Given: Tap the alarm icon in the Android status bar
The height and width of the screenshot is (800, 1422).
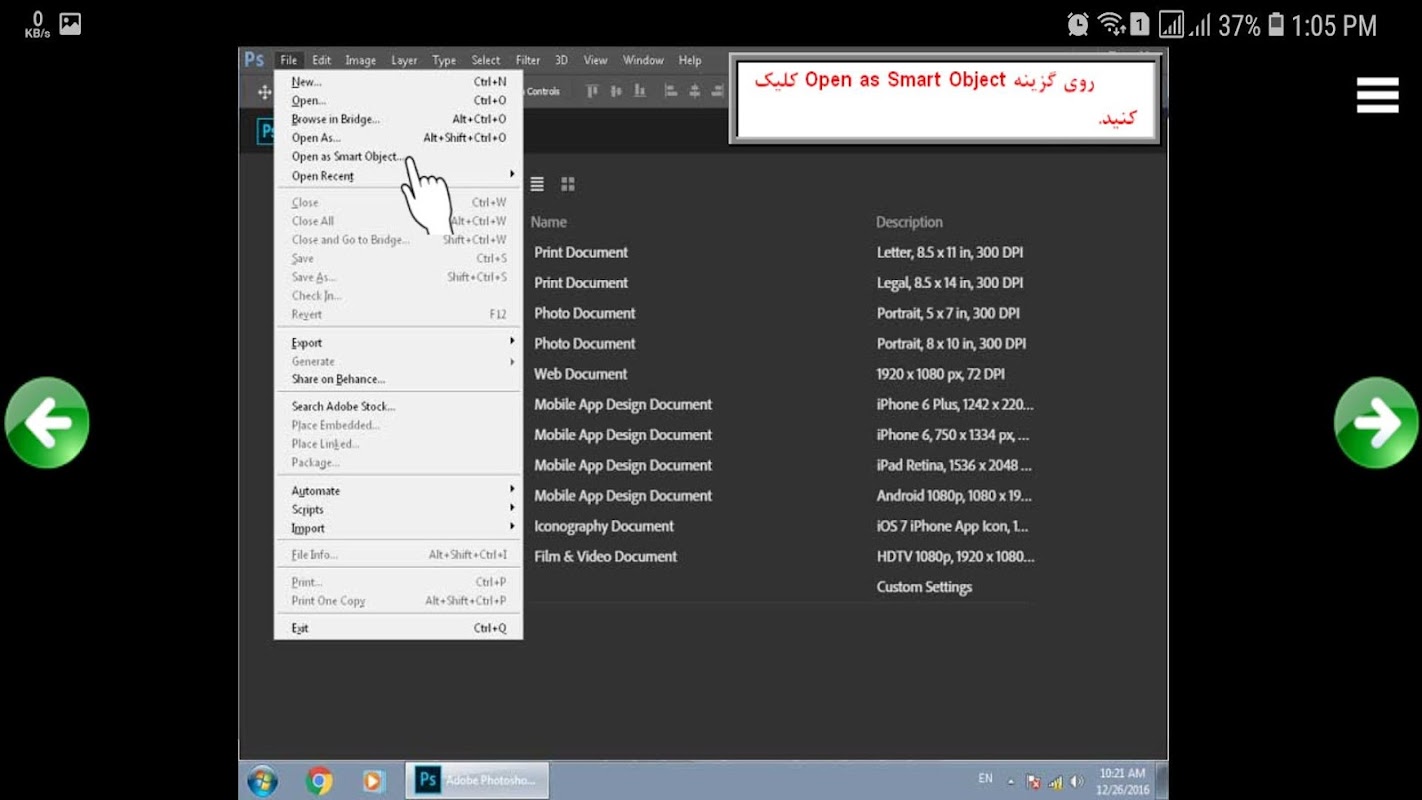Looking at the screenshot, I should tap(1078, 25).
